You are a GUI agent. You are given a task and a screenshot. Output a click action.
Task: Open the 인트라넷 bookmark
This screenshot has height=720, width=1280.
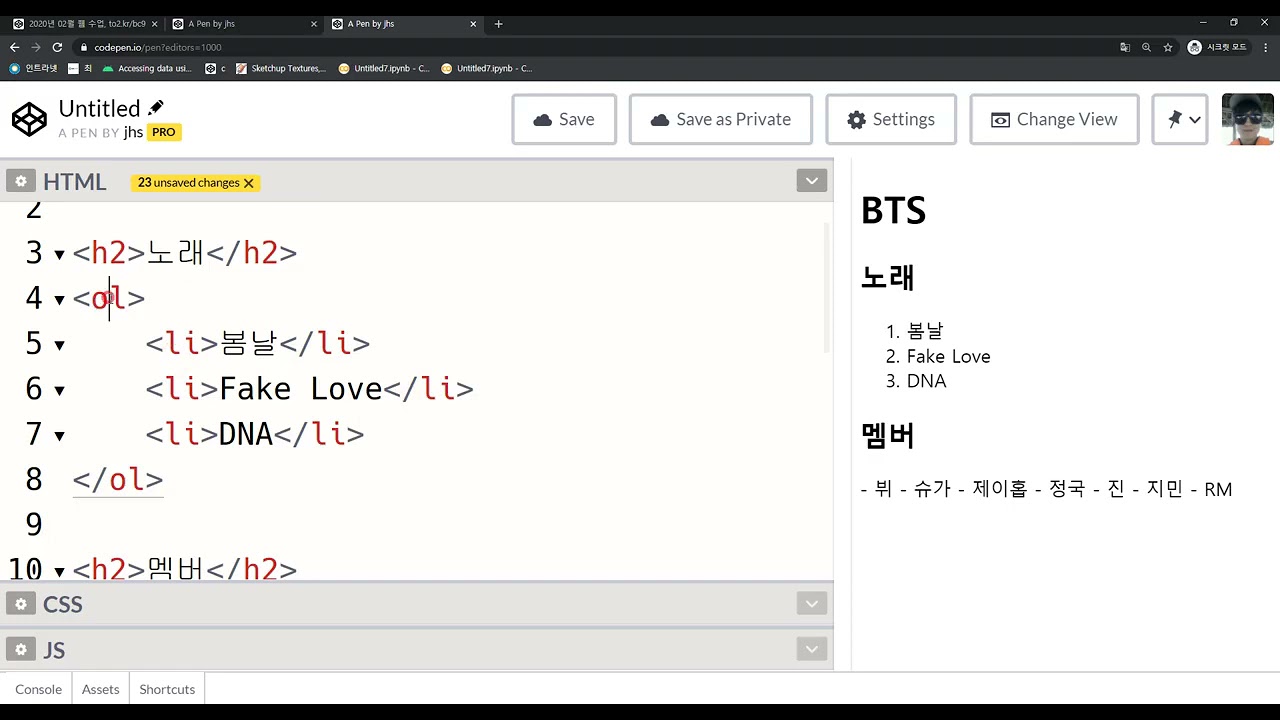coord(34,68)
